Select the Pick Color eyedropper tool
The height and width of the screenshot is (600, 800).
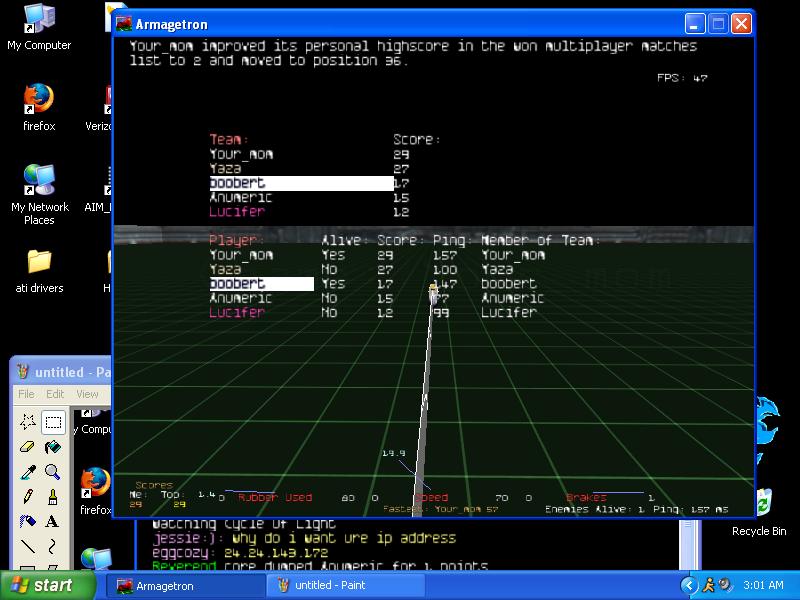click(x=28, y=472)
